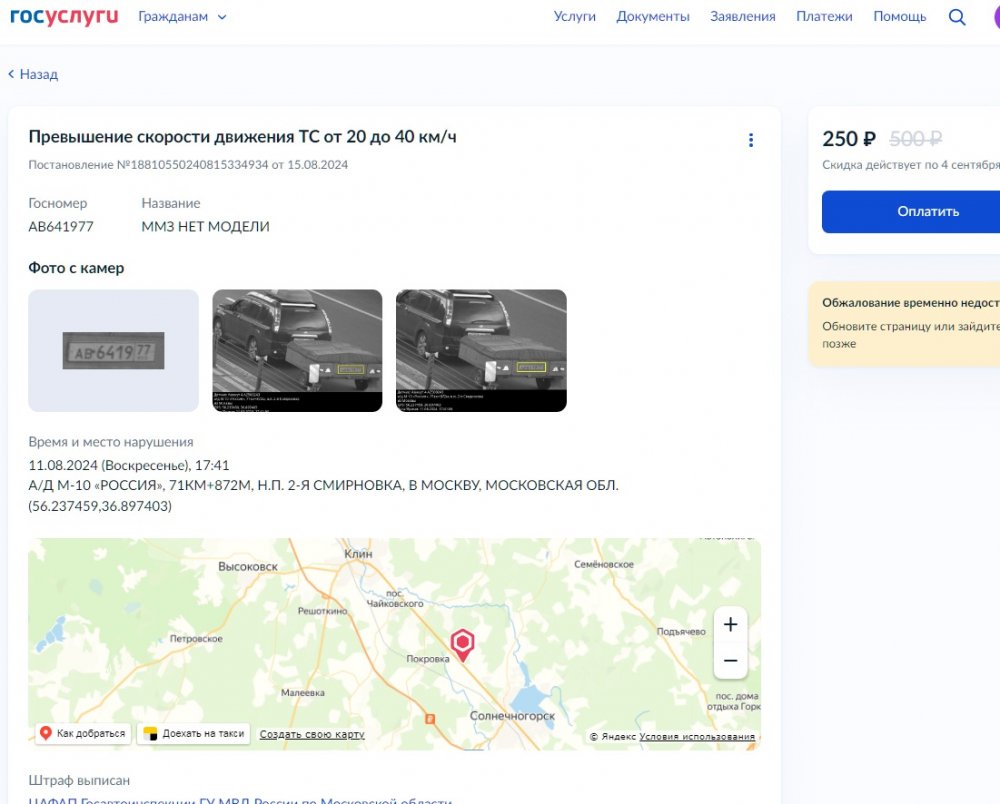Open the license plate photo thumbnail
This screenshot has width=1000, height=804.
coord(113,351)
